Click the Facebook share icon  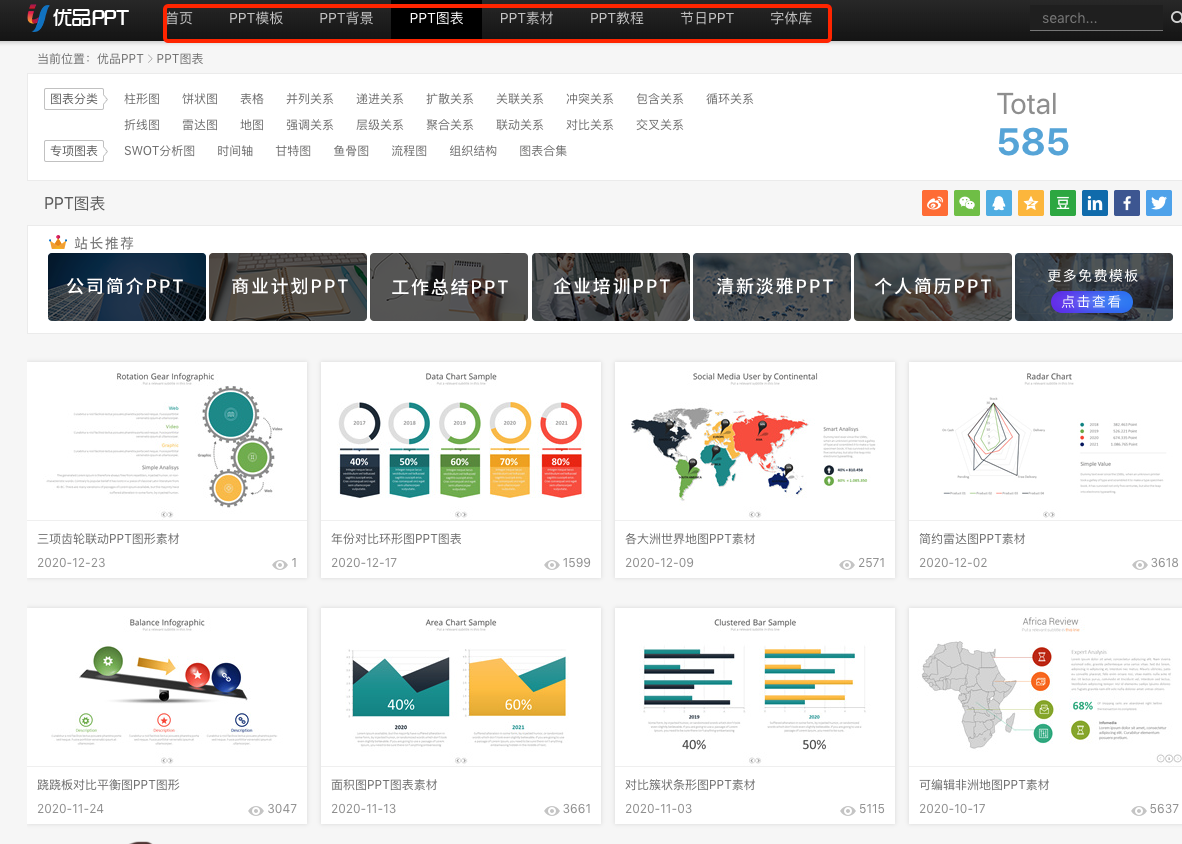[1126, 202]
